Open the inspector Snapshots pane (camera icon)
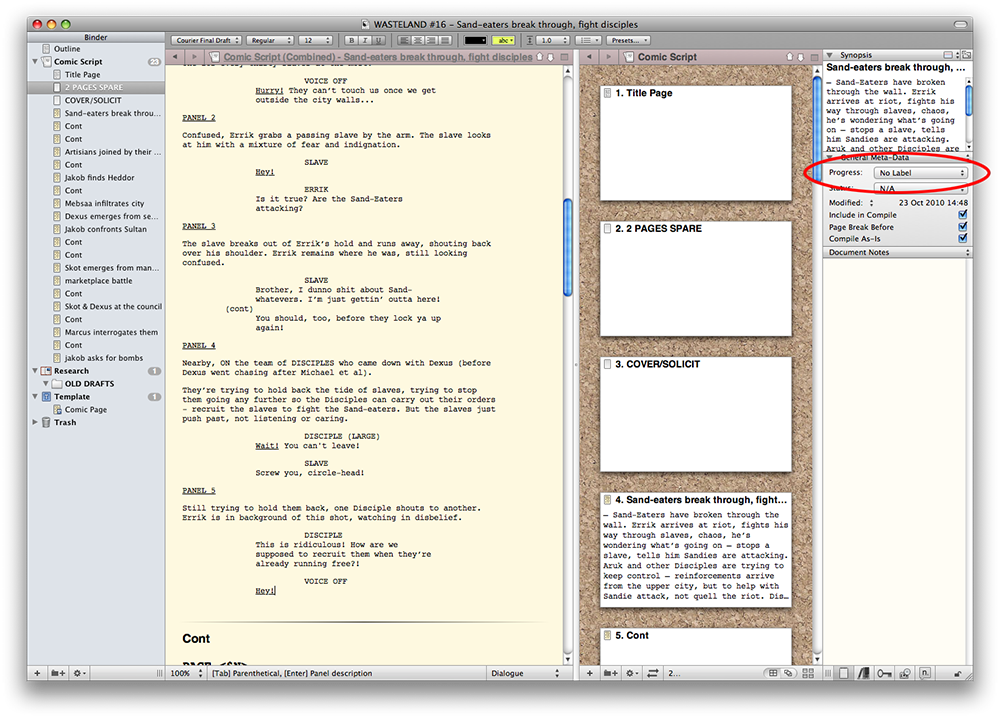The image size is (1000, 718). tap(904, 673)
